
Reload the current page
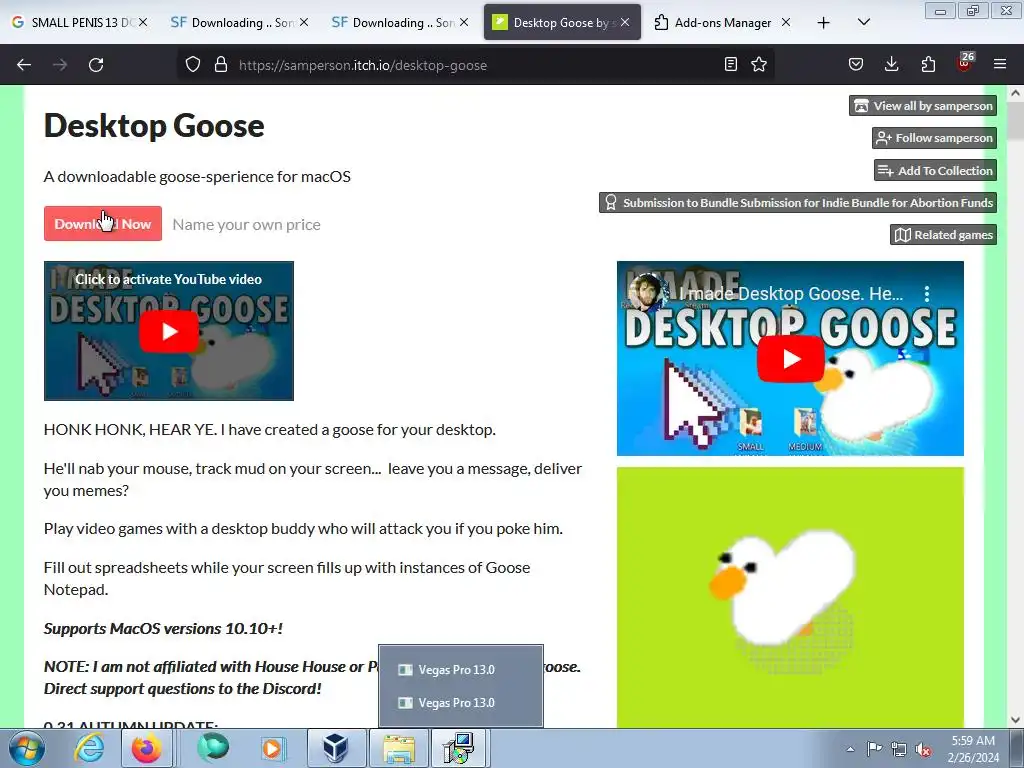click(x=96, y=65)
